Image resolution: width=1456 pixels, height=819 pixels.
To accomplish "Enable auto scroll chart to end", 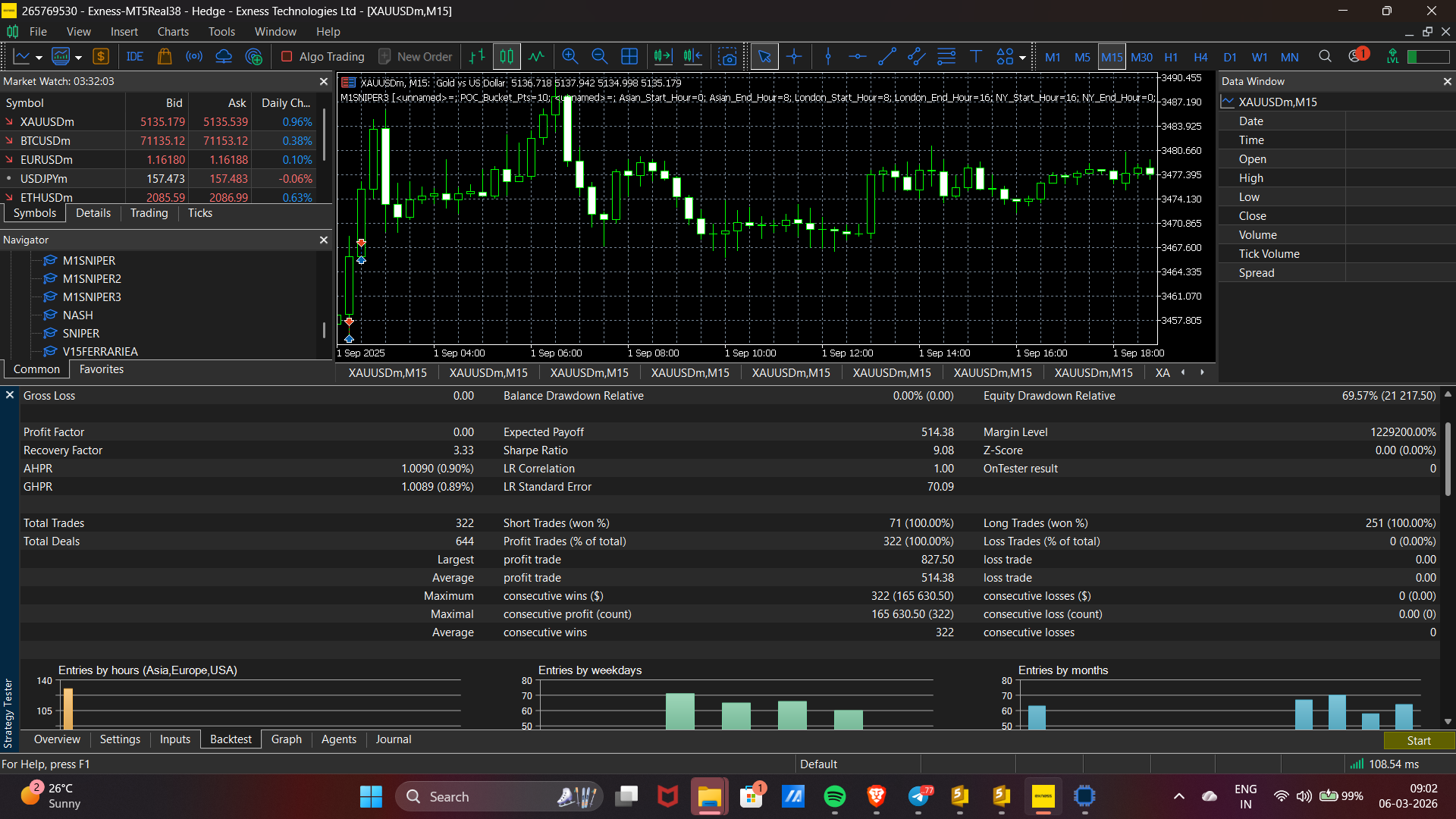I will click(663, 56).
